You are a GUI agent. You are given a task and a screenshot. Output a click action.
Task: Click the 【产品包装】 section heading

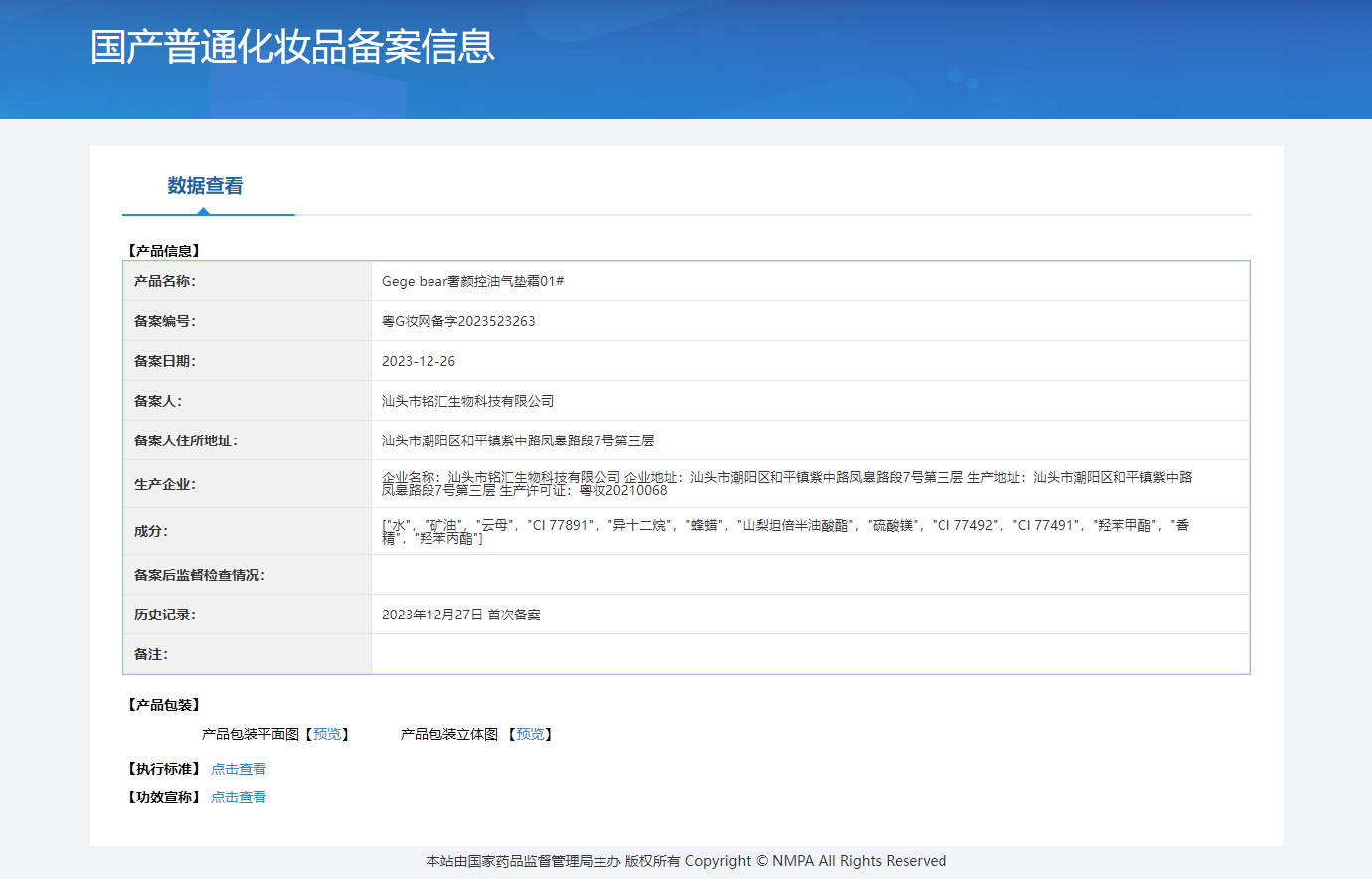coord(164,705)
